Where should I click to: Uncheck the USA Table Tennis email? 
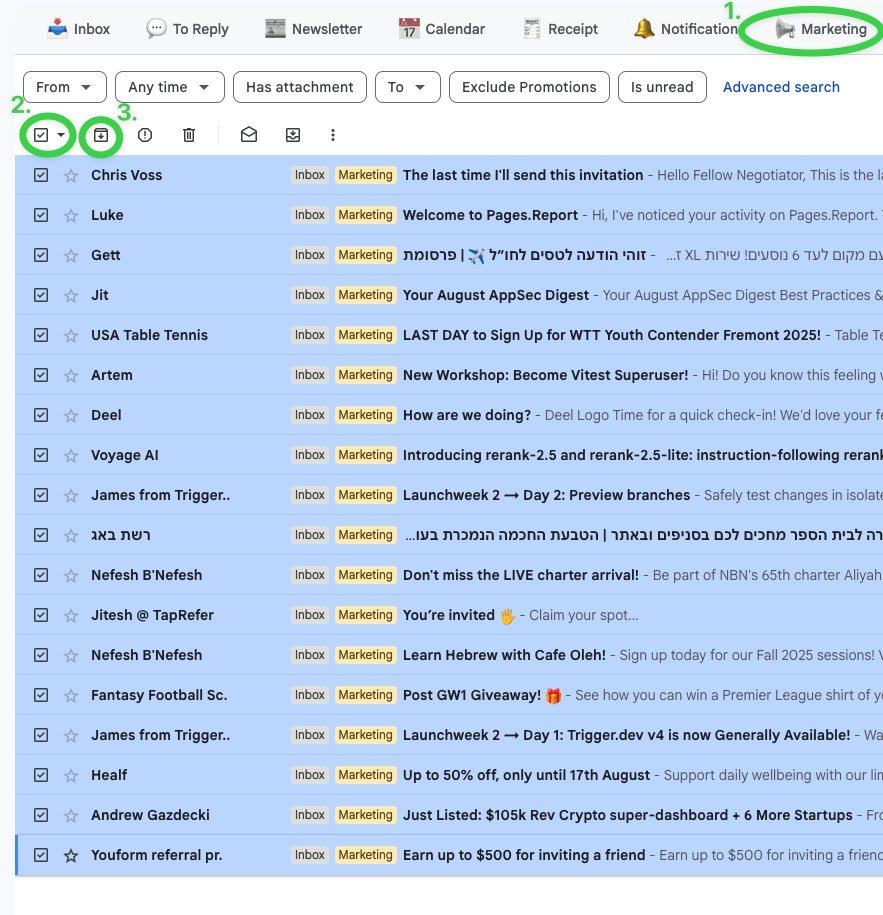tap(40, 334)
